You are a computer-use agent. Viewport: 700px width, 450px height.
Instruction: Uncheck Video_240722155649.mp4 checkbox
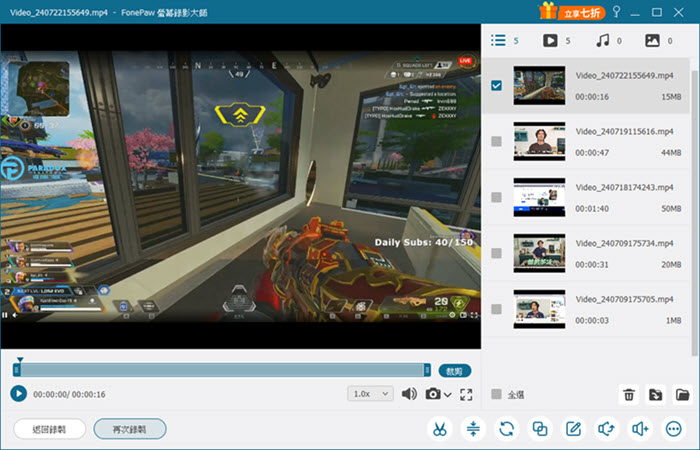coord(496,85)
